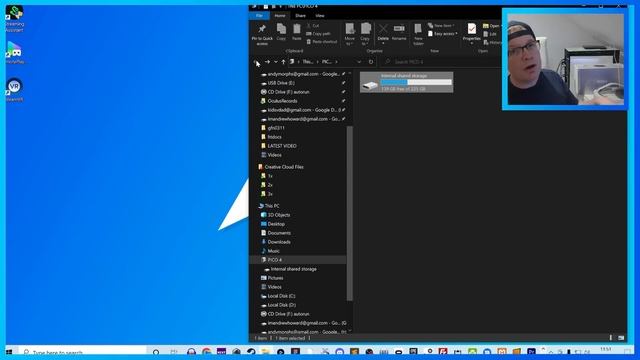Open the Easy access dropdown
Image resolution: width=640 pixels, height=360 pixels.
click(442, 34)
